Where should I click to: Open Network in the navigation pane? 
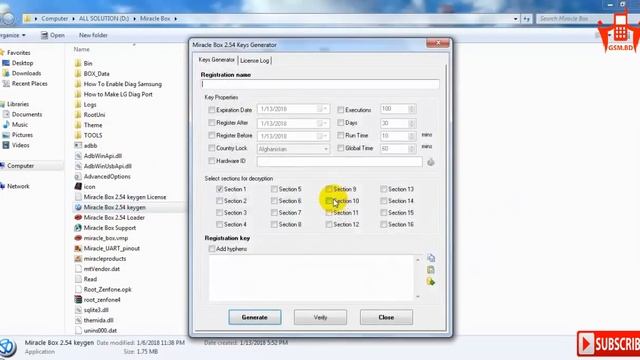[x=15, y=186]
